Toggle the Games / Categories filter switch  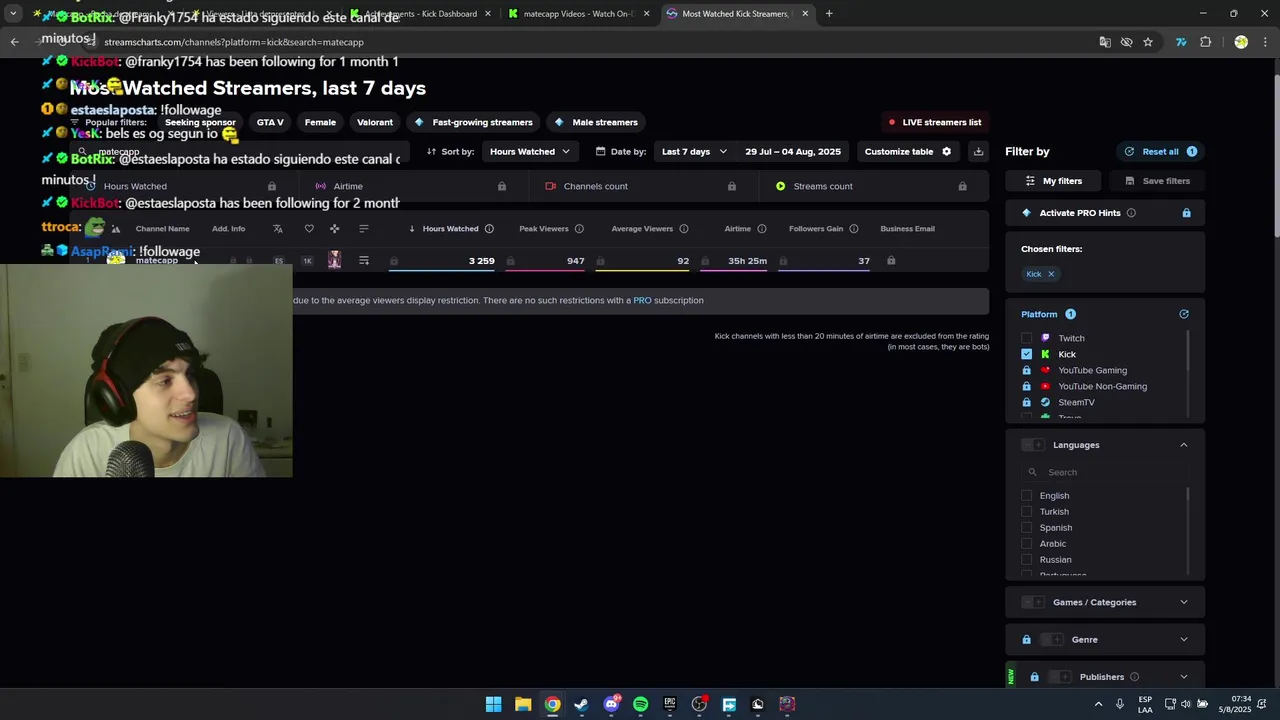(1033, 602)
